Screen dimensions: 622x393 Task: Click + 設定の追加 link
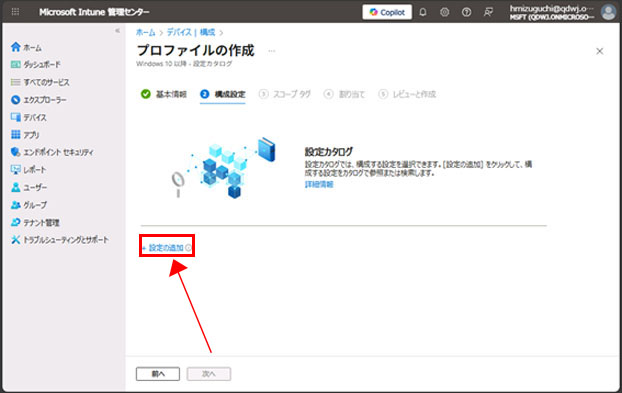pos(163,248)
